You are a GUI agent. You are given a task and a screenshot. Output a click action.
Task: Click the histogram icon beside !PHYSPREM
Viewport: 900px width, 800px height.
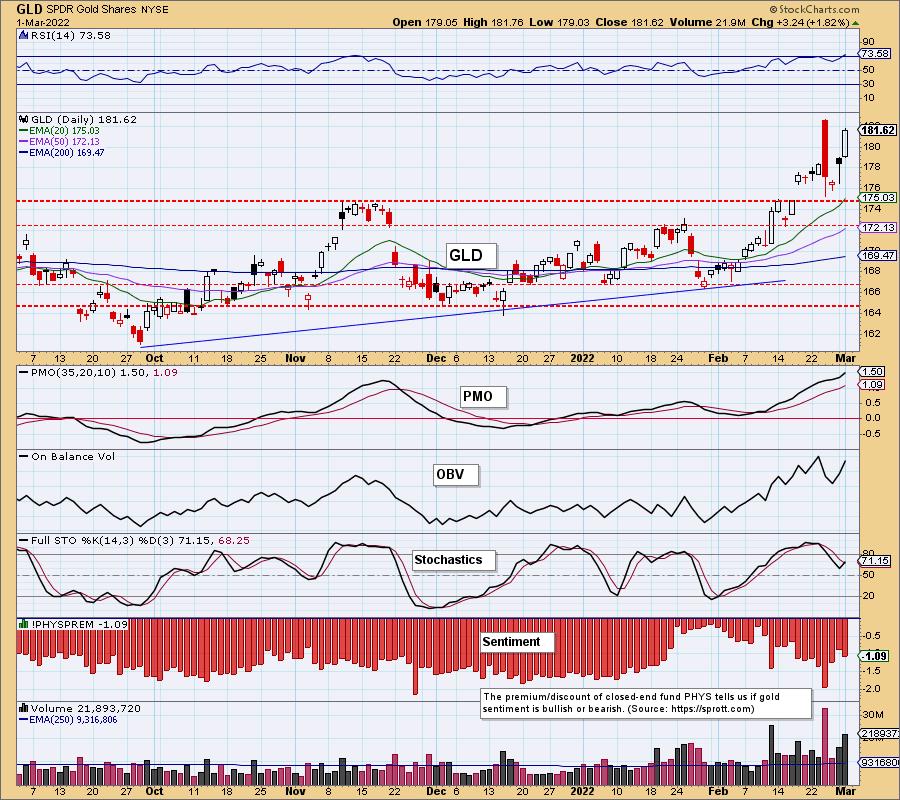(24, 624)
